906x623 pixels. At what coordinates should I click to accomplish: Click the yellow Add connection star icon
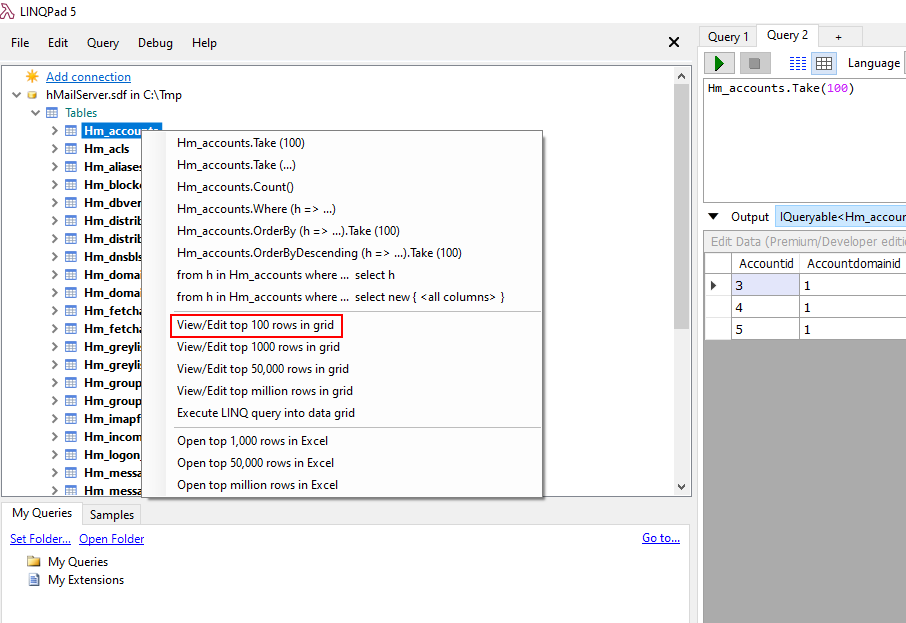click(x=32, y=76)
